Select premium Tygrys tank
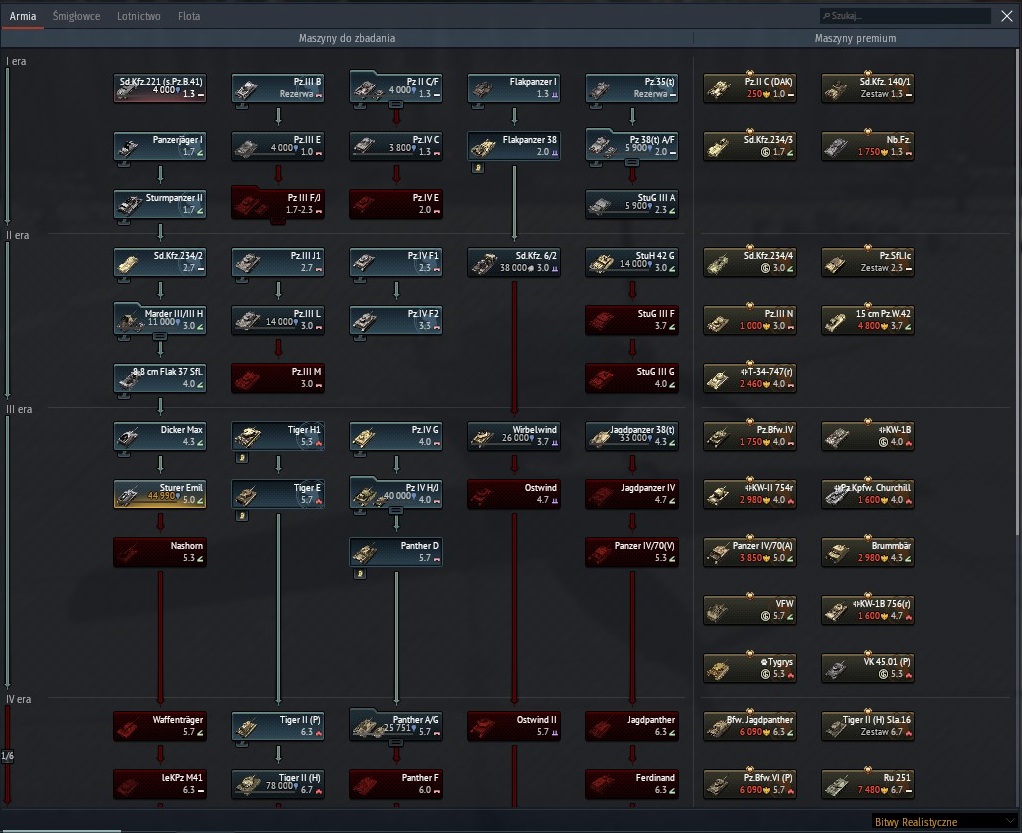 pos(750,668)
